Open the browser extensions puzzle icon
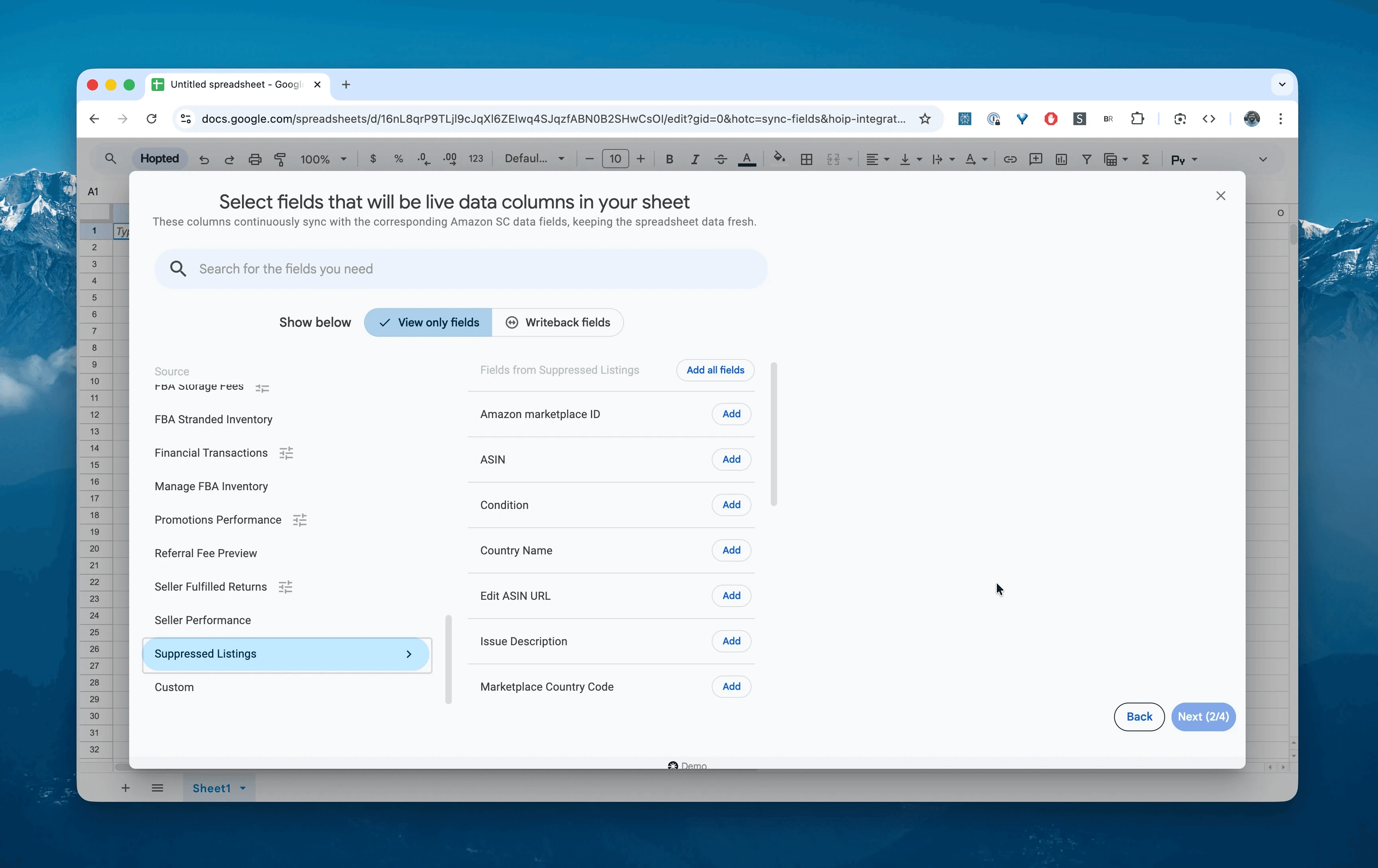This screenshot has height=868, width=1378. click(x=1137, y=118)
